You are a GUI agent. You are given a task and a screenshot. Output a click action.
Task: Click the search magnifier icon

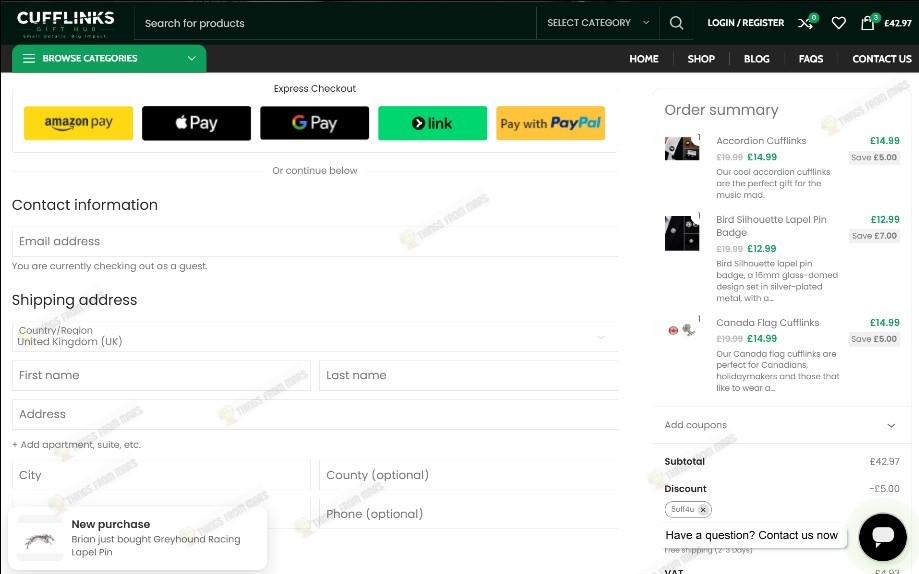click(x=676, y=23)
